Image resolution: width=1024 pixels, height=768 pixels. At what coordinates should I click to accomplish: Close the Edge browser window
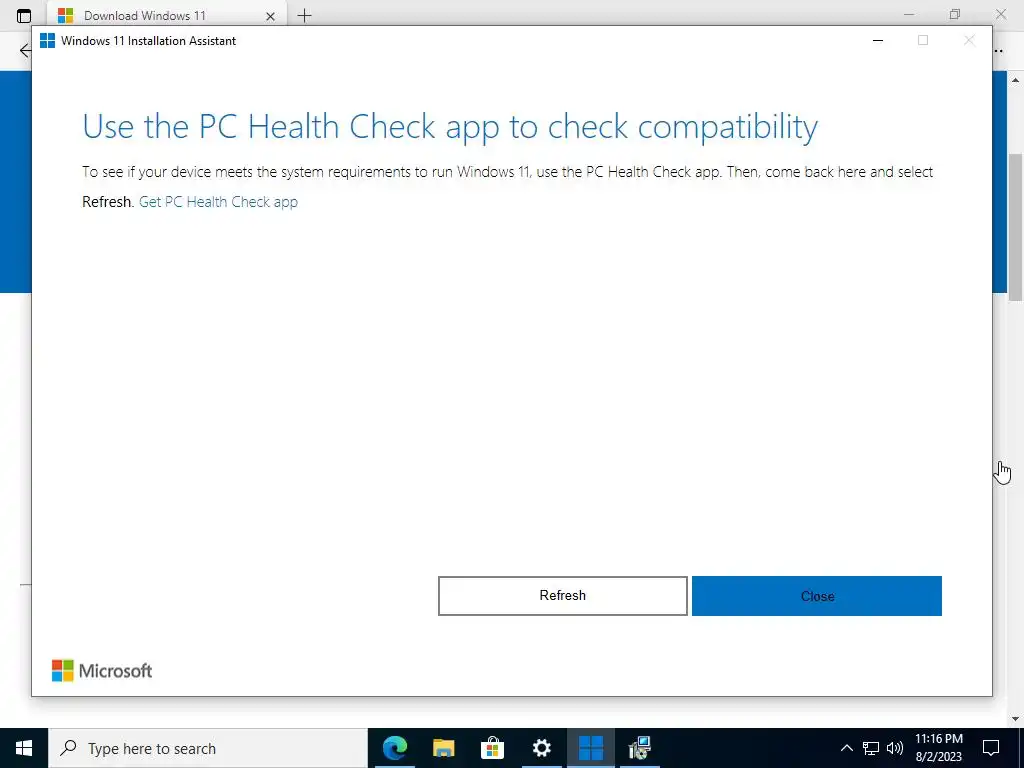(x=1000, y=14)
